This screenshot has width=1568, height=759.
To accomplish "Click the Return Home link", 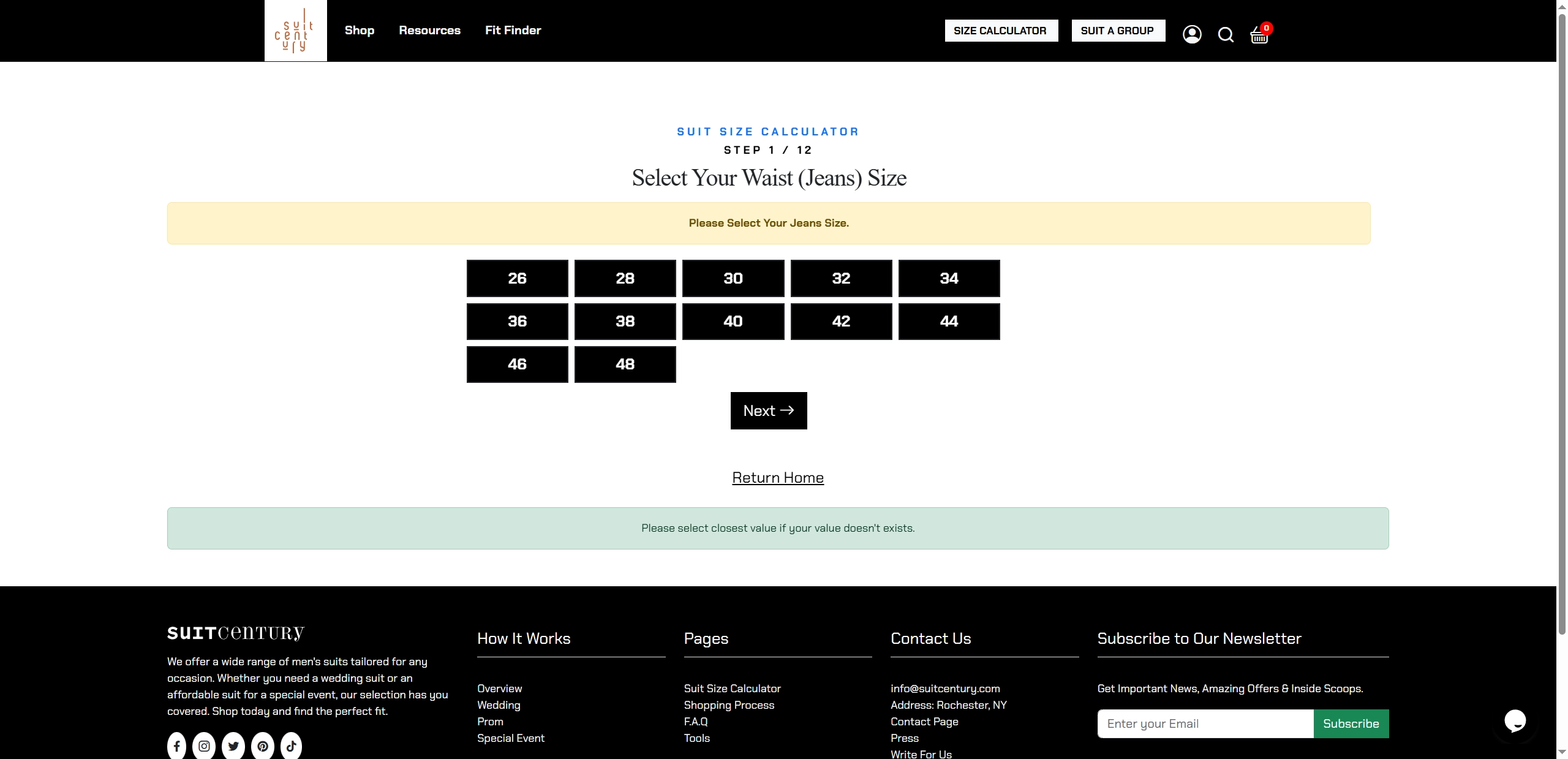I will click(x=777, y=478).
